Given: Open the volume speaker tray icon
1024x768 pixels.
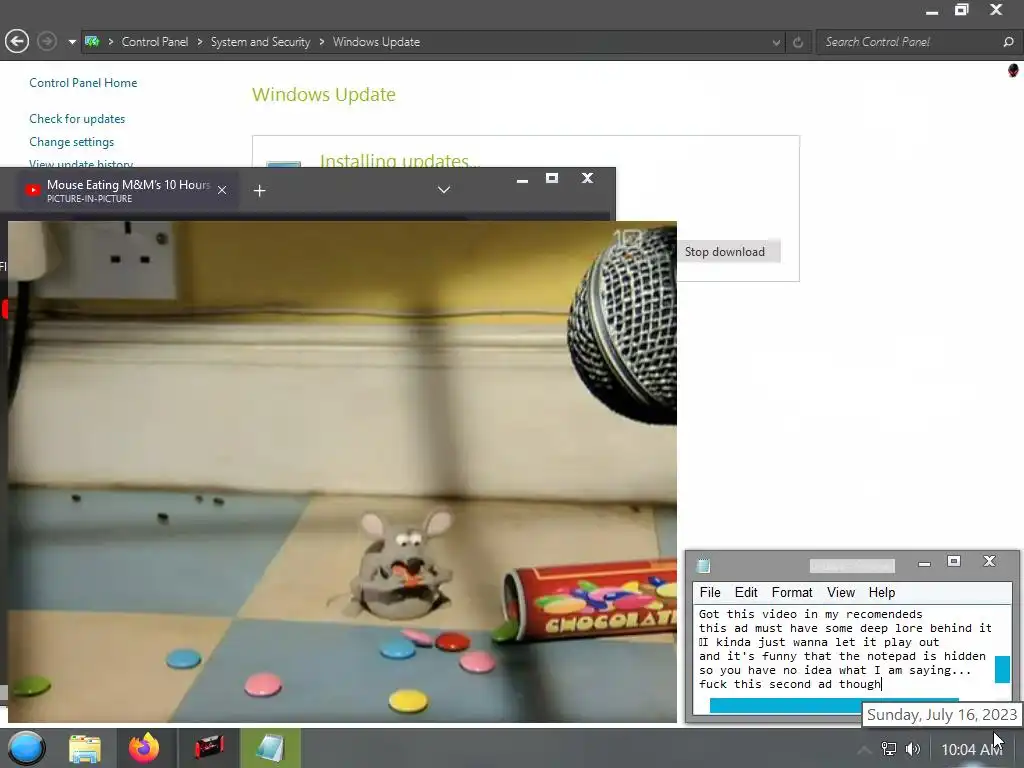Looking at the screenshot, I should click(913, 749).
